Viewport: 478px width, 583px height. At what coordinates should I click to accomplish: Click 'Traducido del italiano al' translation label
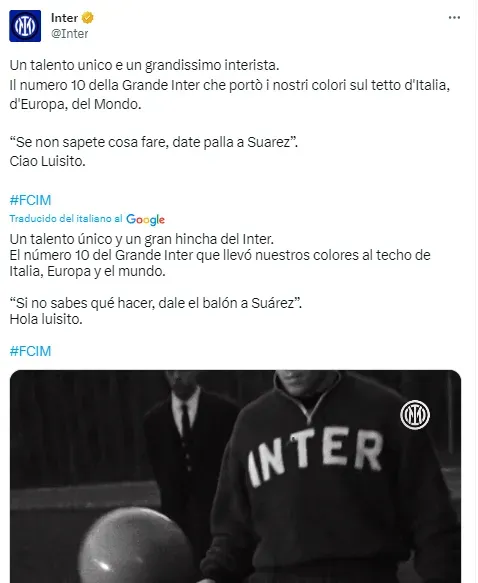click(66, 219)
